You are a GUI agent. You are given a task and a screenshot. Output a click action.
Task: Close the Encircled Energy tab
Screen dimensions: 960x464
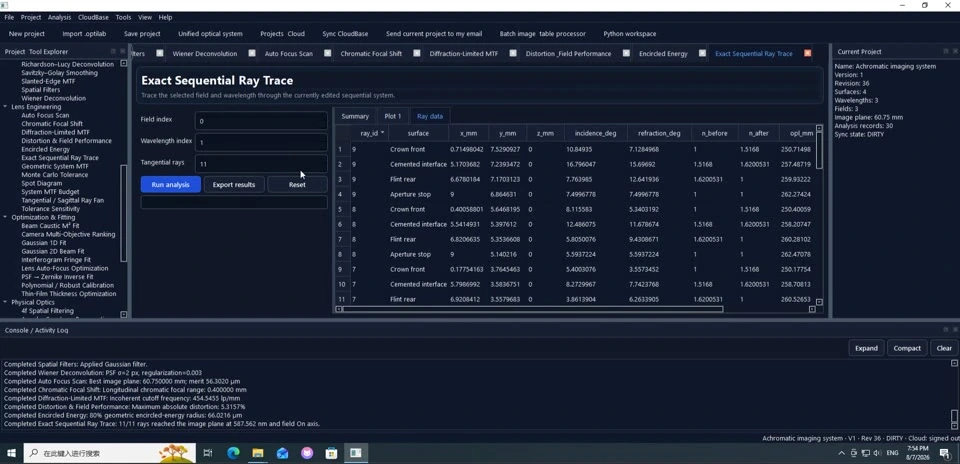(x=702, y=53)
